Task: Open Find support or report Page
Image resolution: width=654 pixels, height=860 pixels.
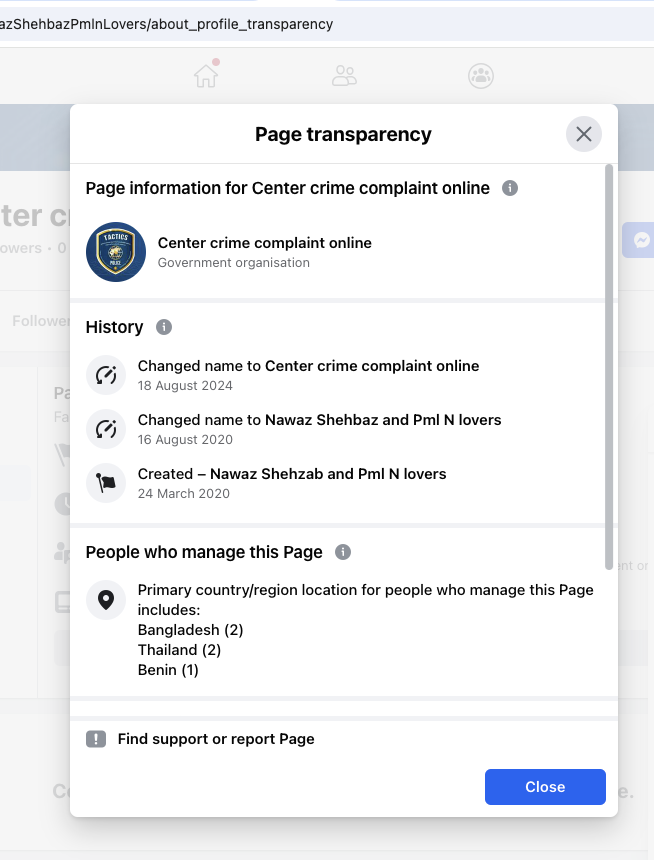Action: tap(216, 739)
